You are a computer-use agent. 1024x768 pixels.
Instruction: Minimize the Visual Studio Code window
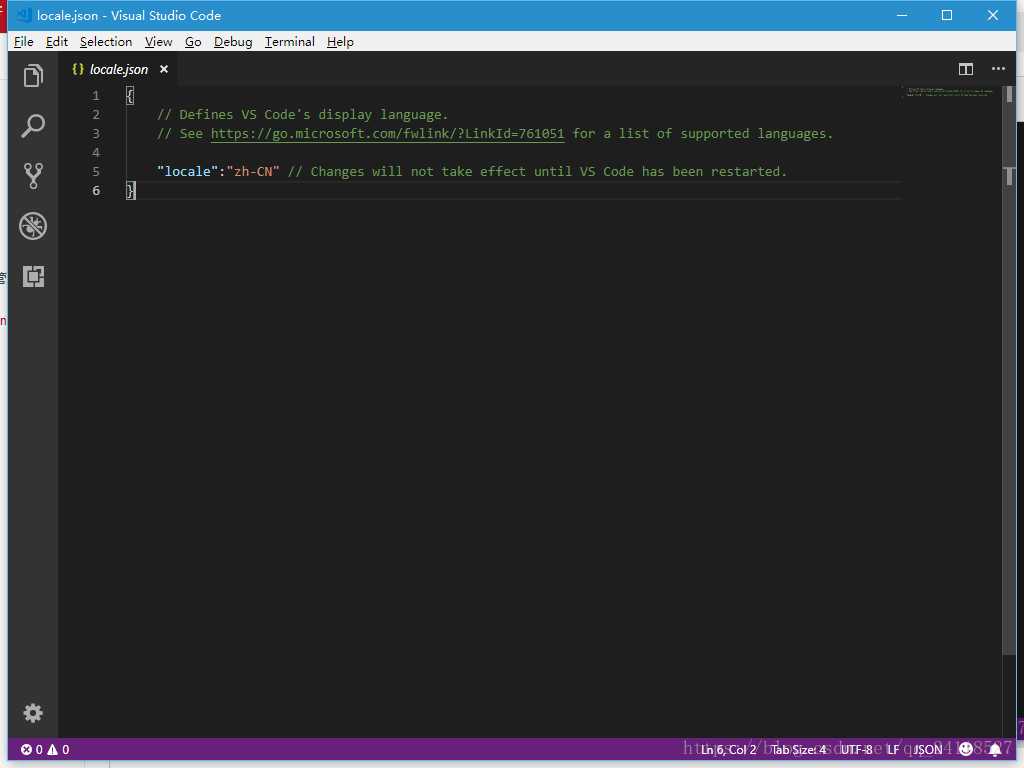[x=902, y=15]
